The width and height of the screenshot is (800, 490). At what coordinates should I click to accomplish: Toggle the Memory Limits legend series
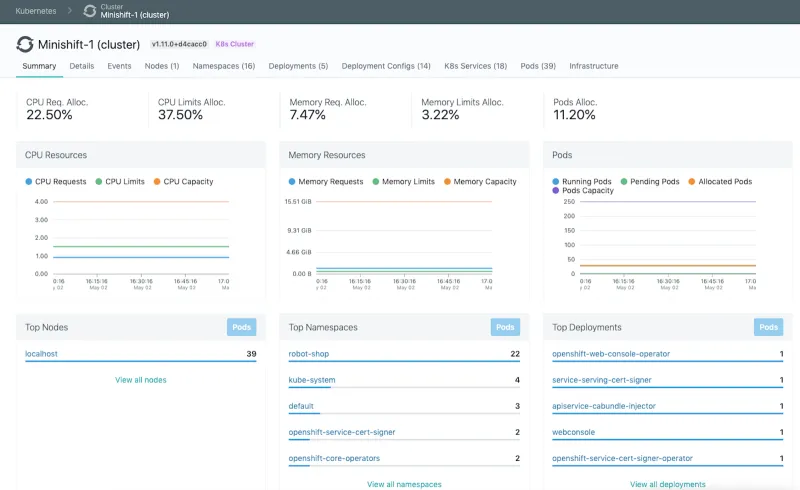point(403,182)
